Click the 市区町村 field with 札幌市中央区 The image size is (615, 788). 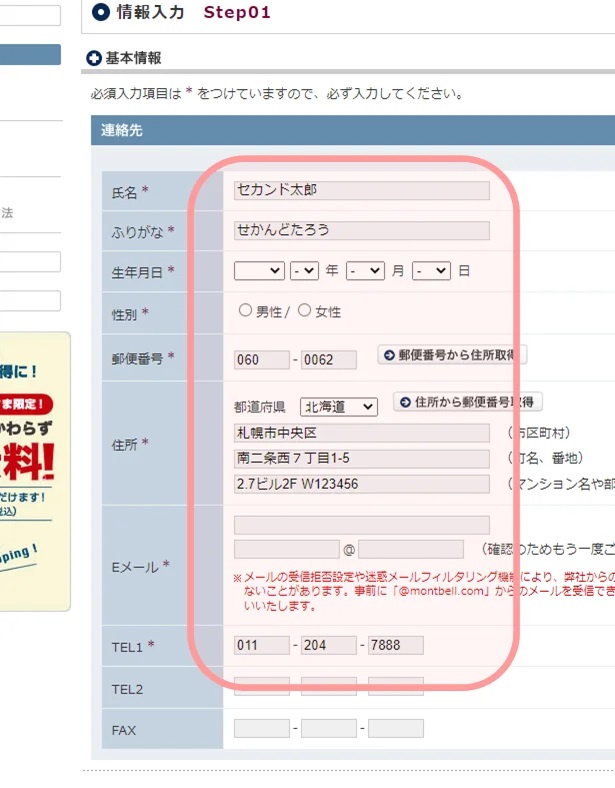point(361,433)
